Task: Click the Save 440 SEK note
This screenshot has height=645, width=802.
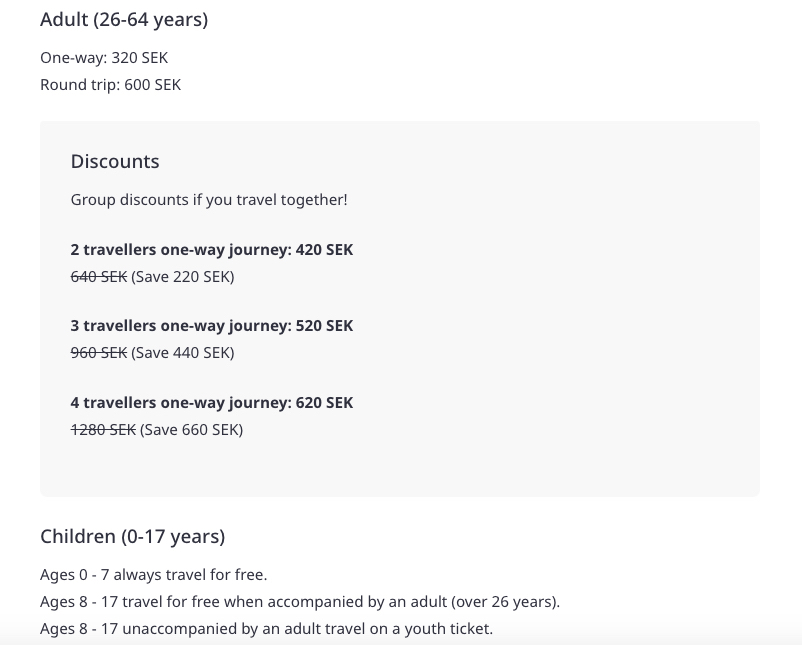Action: pyautogui.click(x=183, y=353)
